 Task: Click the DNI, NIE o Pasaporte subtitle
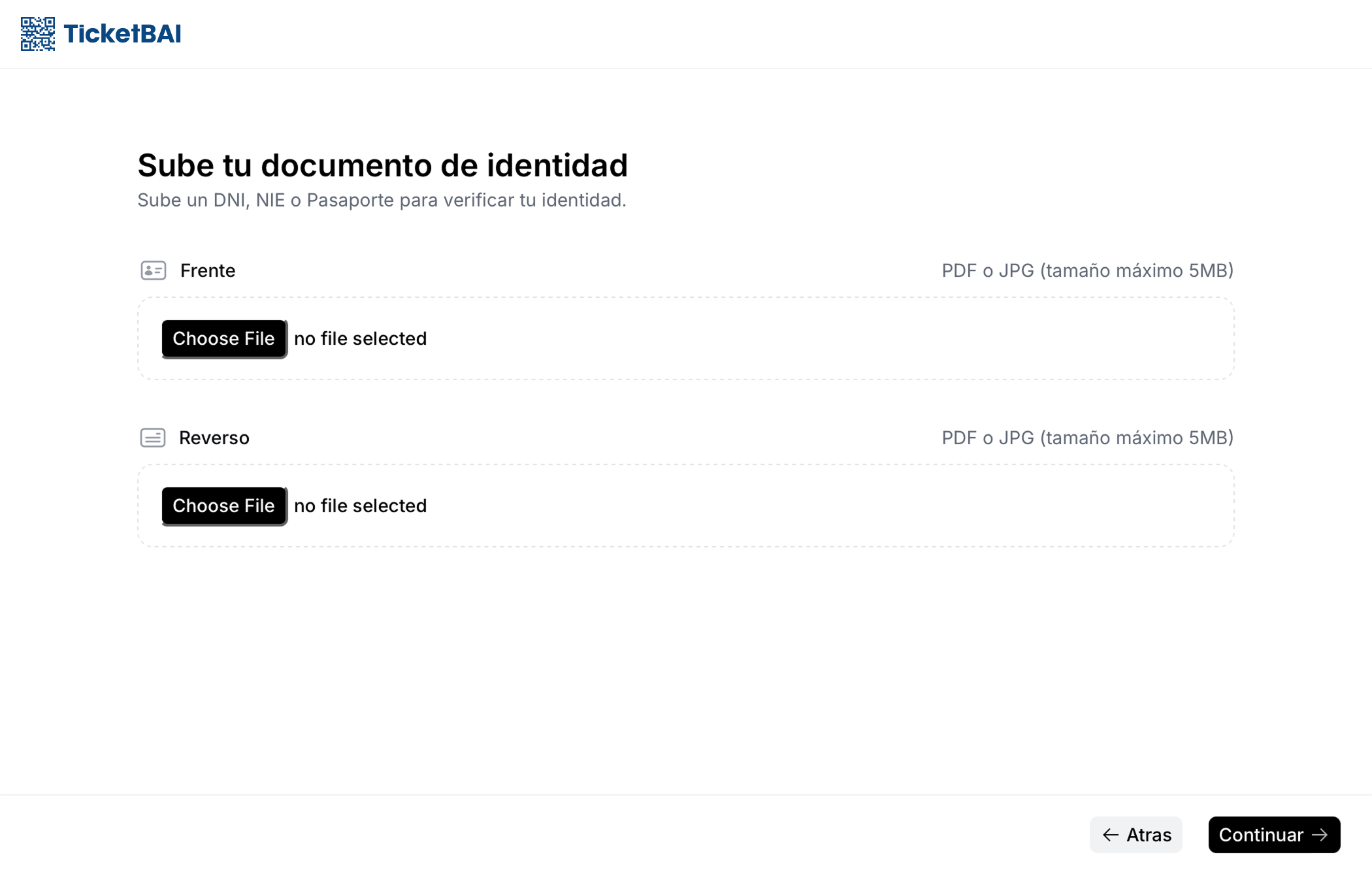[382, 200]
